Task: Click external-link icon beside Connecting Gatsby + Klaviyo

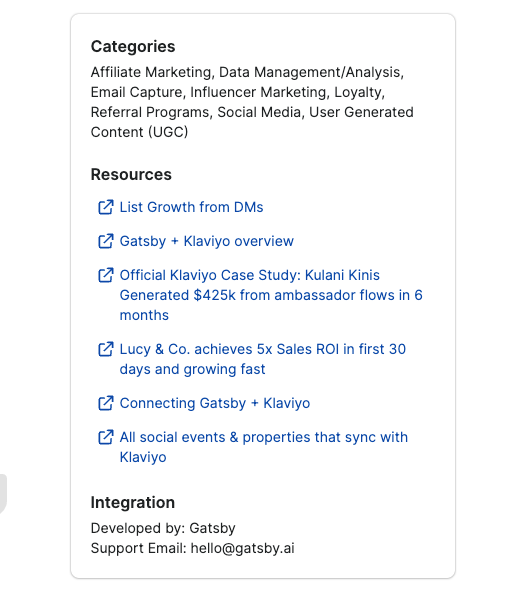Action: 105,403
